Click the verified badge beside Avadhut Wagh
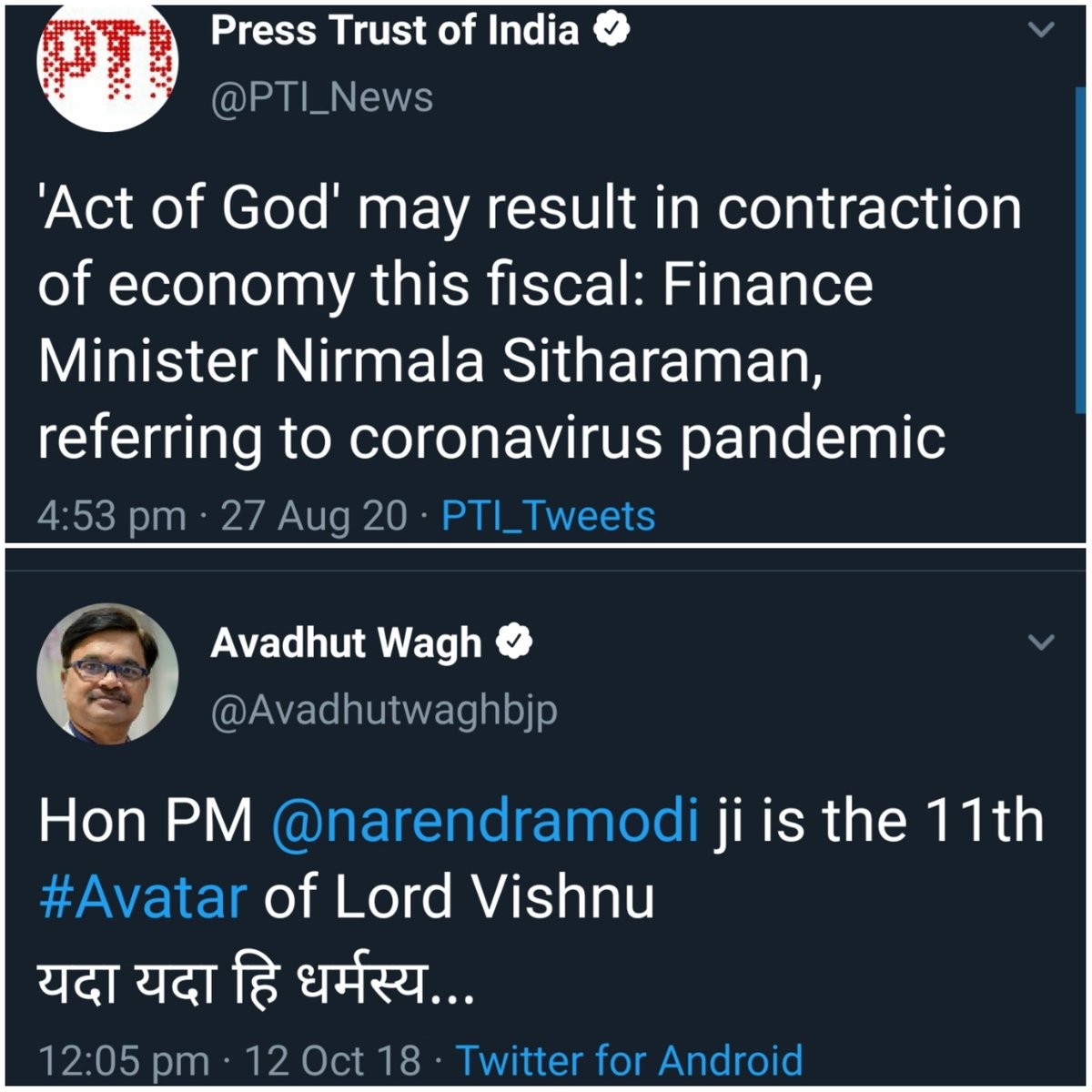Screen dimensions: 1092x1092 (x=514, y=642)
